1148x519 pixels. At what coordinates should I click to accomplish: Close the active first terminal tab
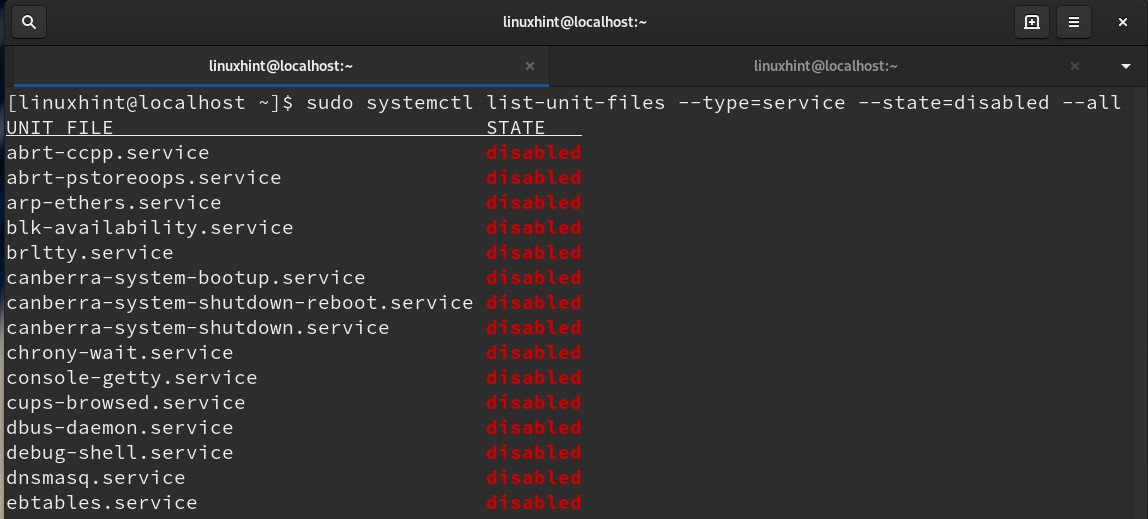(x=531, y=66)
